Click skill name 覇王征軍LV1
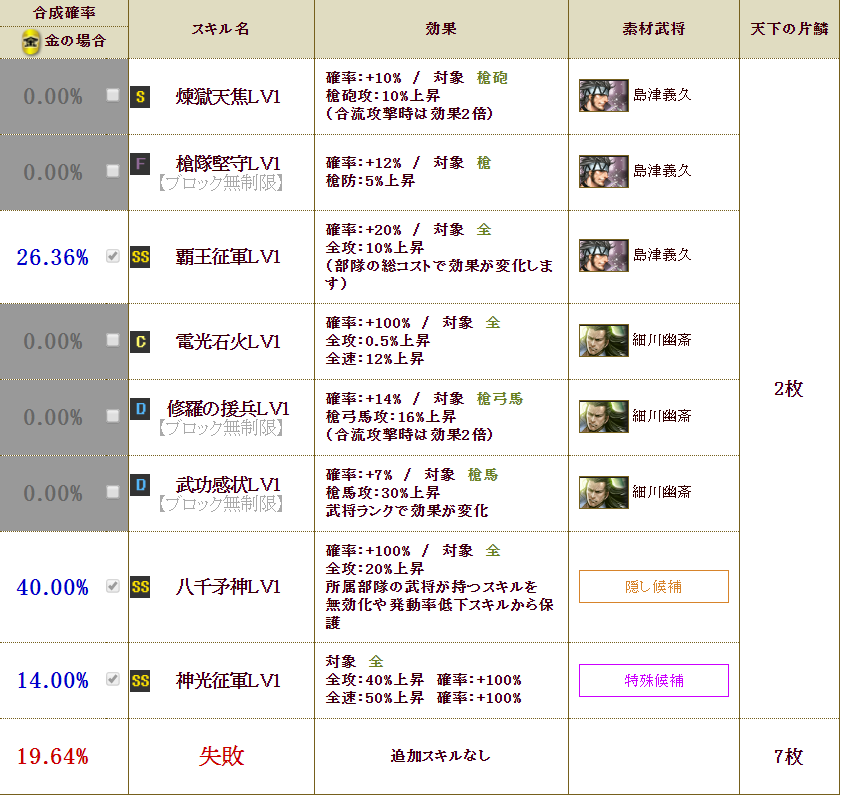Screen dimensions: 841x798 (228, 257)
